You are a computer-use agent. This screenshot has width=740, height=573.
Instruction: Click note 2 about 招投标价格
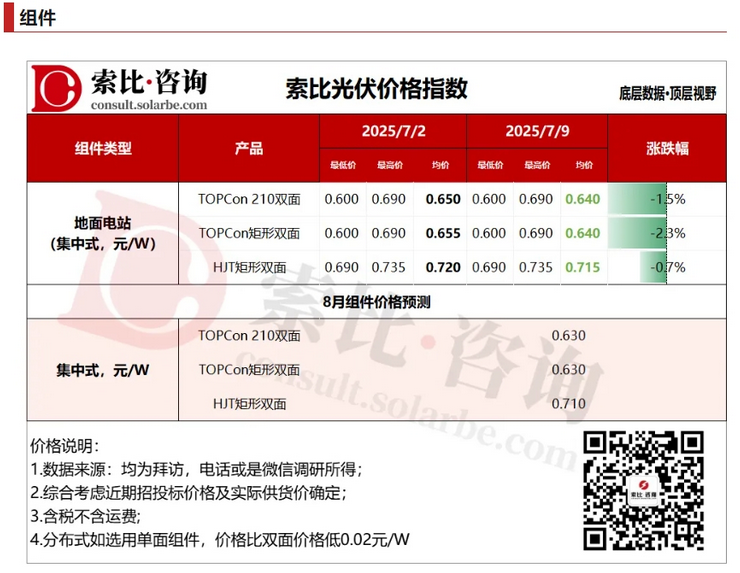tap(189, 493)
